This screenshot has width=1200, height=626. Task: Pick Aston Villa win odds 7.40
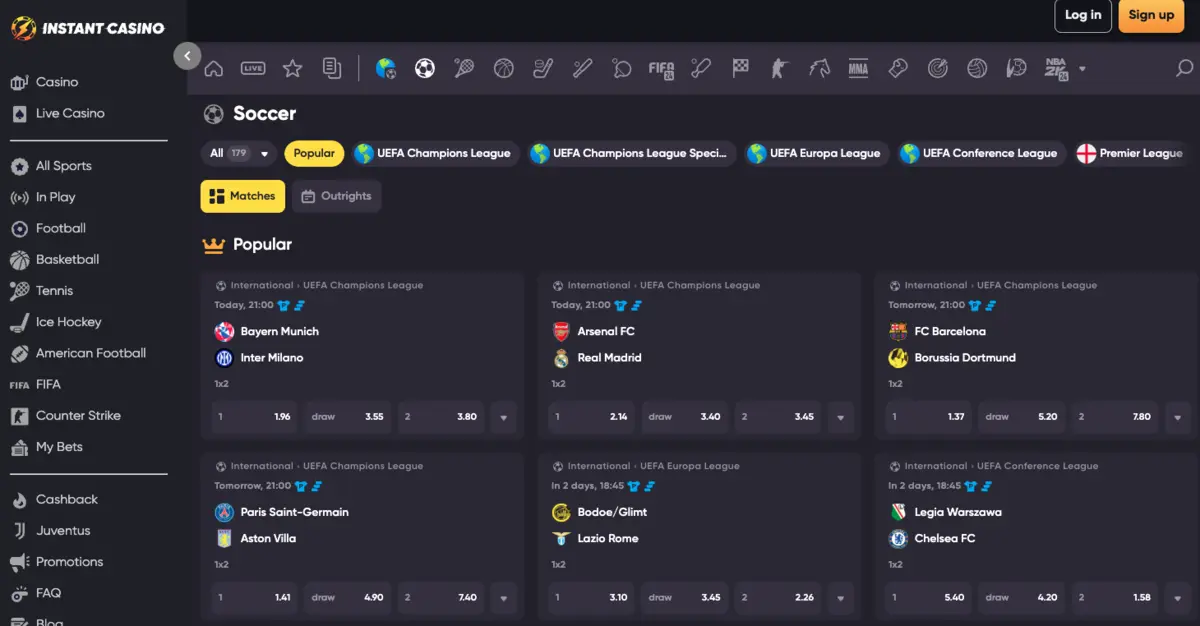point(441,598)
